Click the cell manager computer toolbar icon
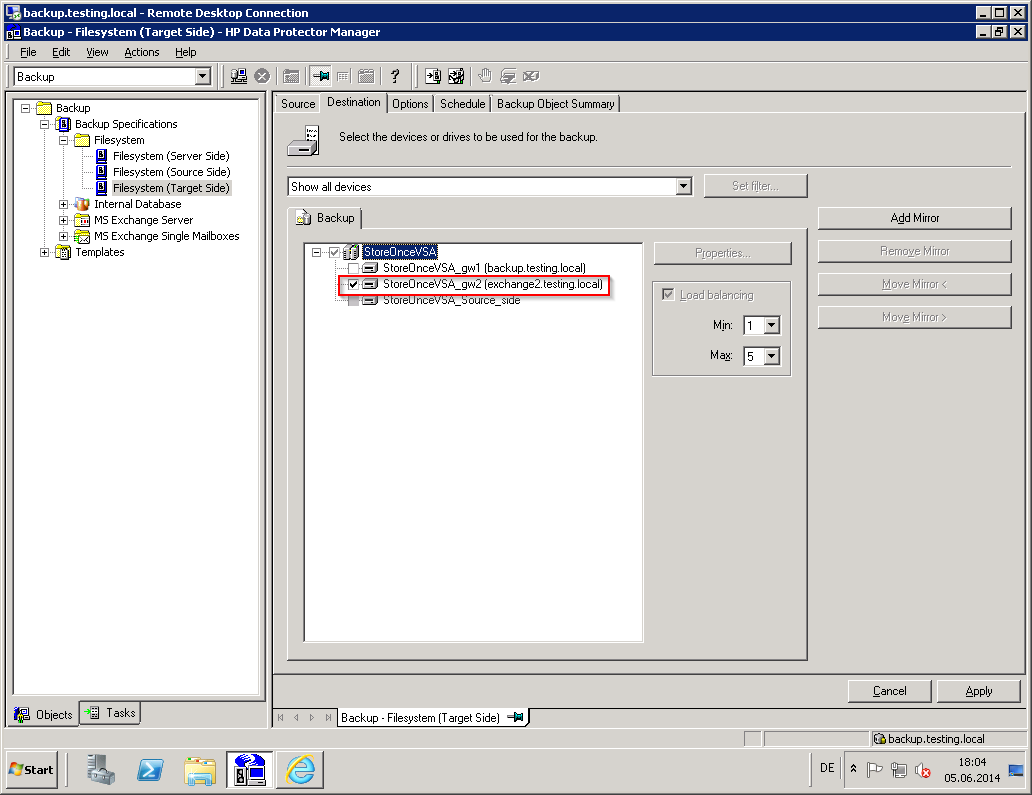The height and width of the screenshot is (795, 1032). point(239,76)
